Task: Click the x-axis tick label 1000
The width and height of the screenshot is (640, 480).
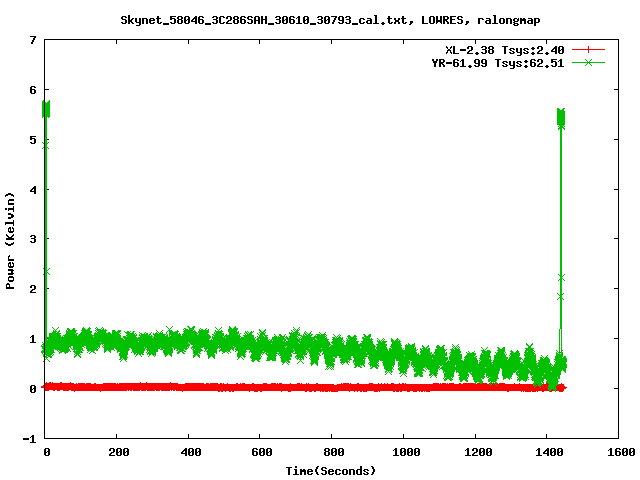Action: pyautogui.click(x=406, y=452)
